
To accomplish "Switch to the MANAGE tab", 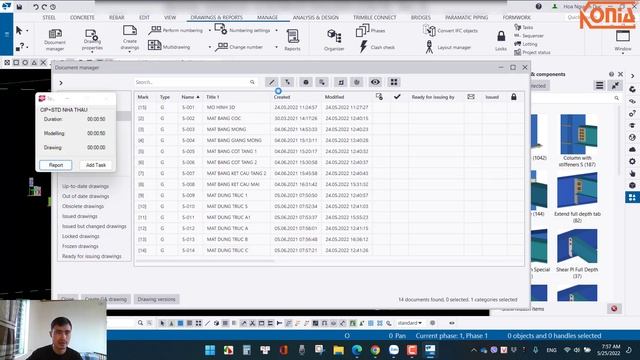I will (267, 18).
